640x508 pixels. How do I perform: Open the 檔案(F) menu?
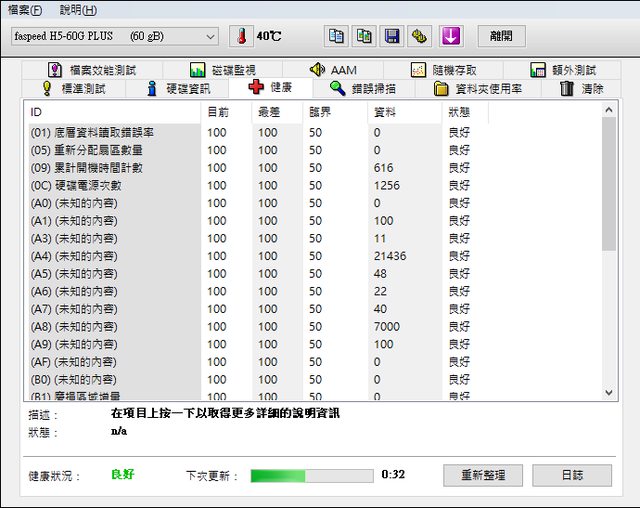25,10
